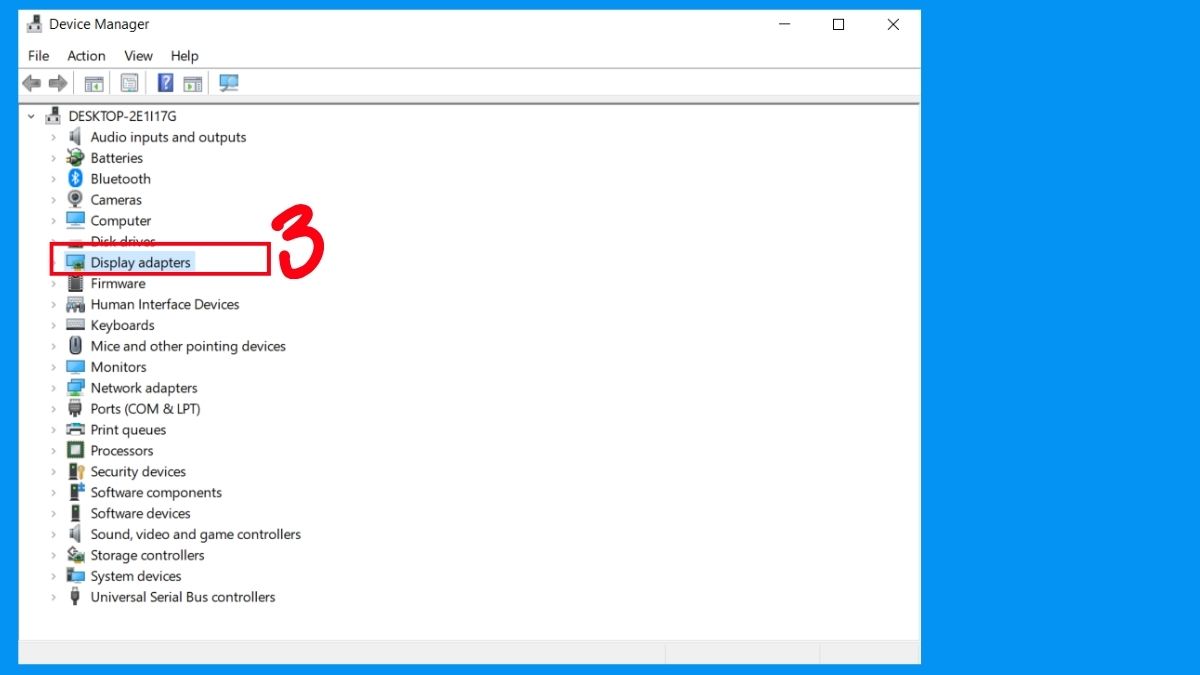Minimize the Device Manager window
Image resolution: width=1200 pixels, height=675 pixels.
point(783,25)
